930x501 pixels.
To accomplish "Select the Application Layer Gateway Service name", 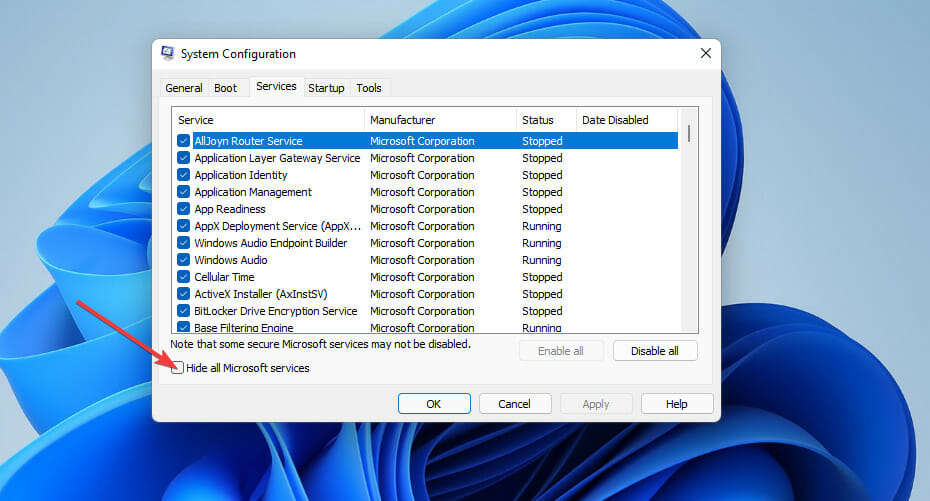I will tap(277, 158).
